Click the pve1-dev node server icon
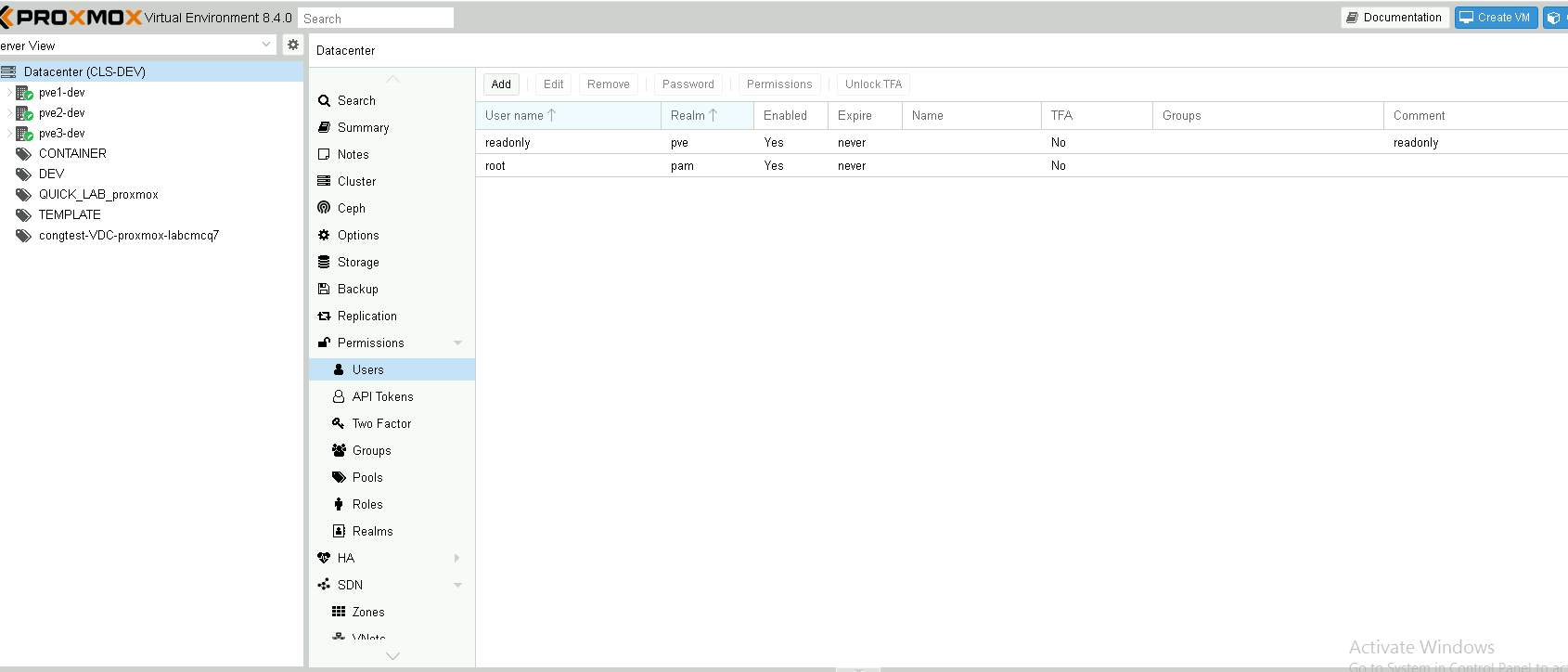1568x672 pixels. click(24, 93)
